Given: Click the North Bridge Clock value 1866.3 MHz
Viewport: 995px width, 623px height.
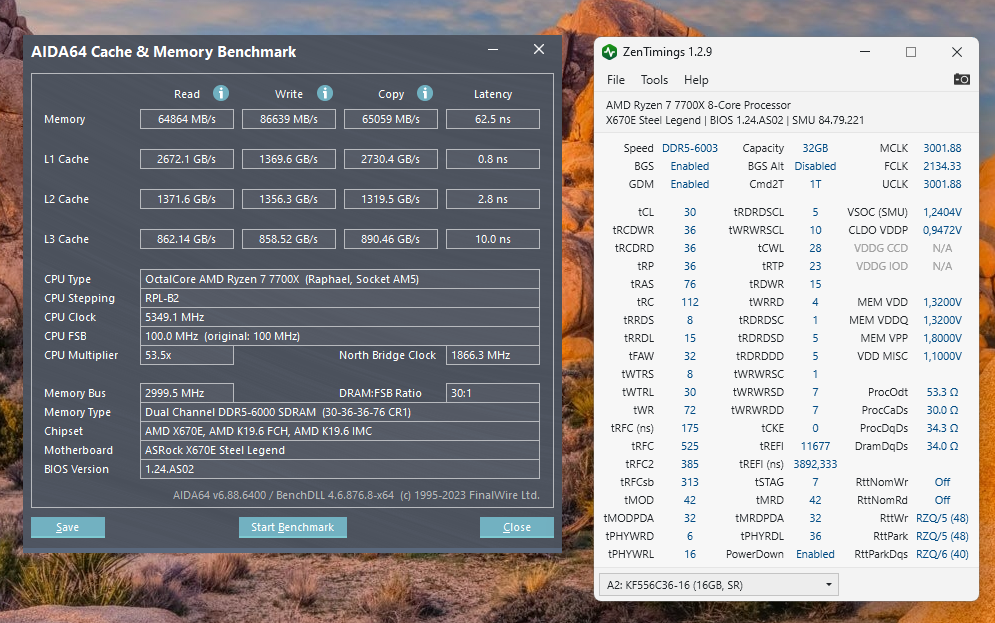Looking at the screenshot, I should pos(493,355).
